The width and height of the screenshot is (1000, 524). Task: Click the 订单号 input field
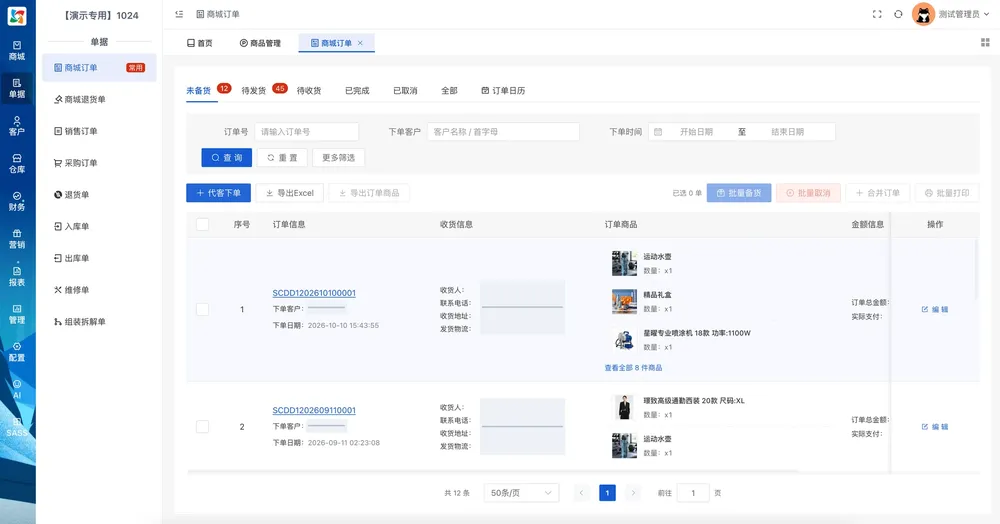point(306,132)
